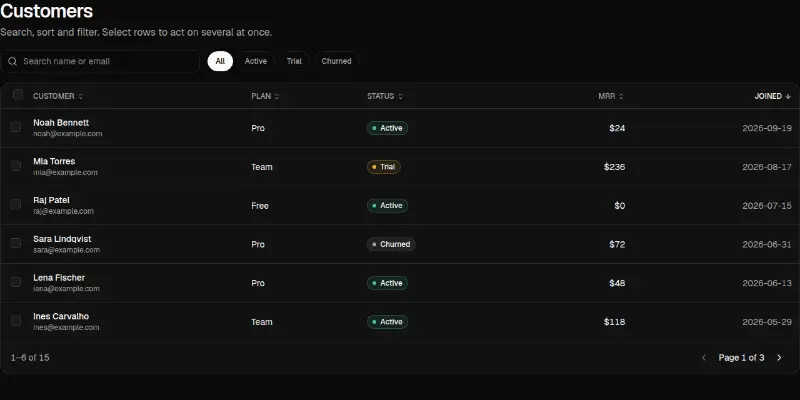Click the sort arrows next to Customer
Screen dimensions: 800x400
pyautogui.click(x=81, y=96)
